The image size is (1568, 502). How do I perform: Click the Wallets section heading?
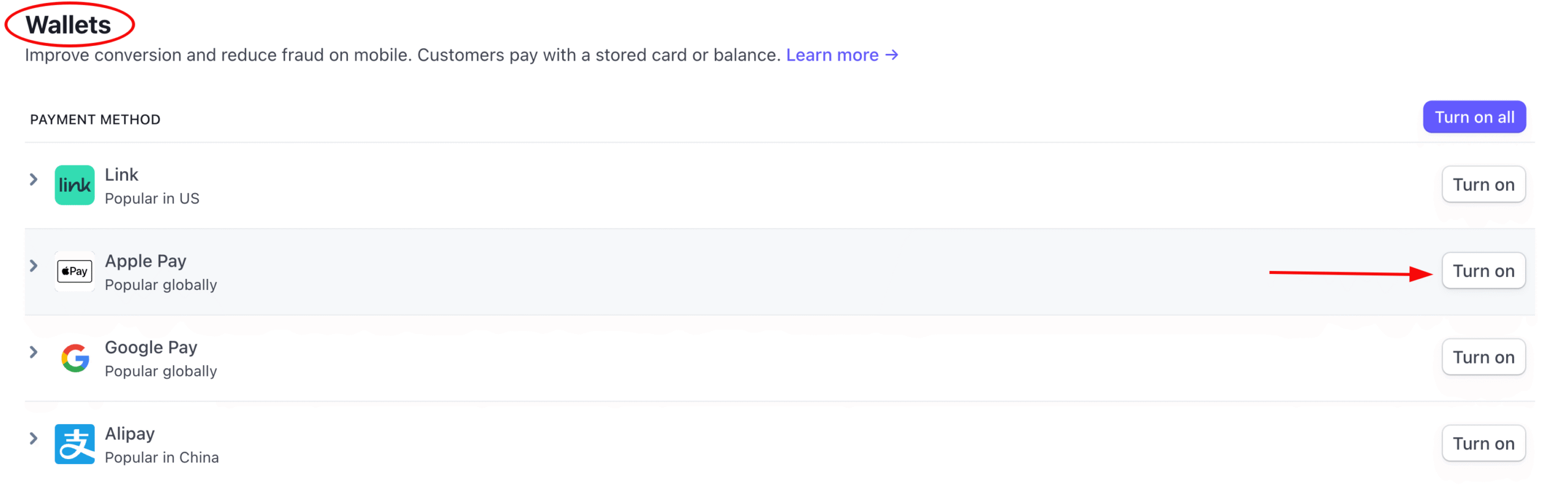(67, 25)
